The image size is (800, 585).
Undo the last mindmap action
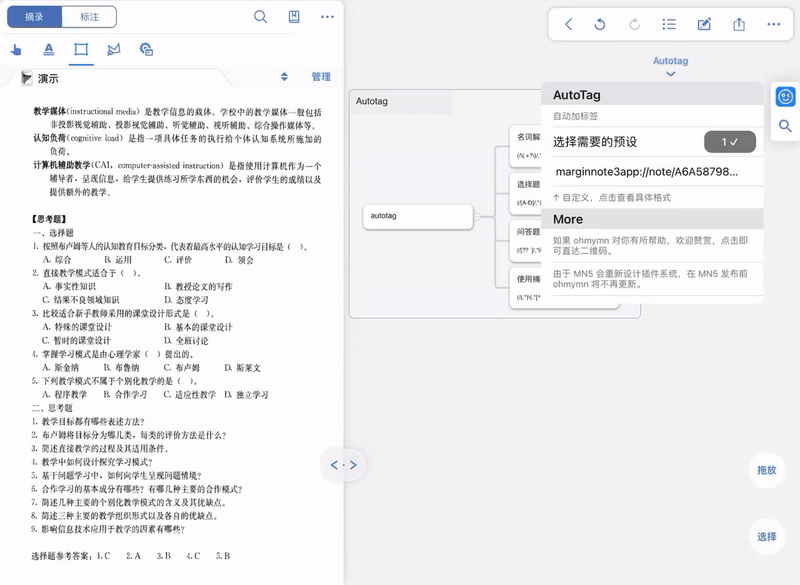point(600,24)
